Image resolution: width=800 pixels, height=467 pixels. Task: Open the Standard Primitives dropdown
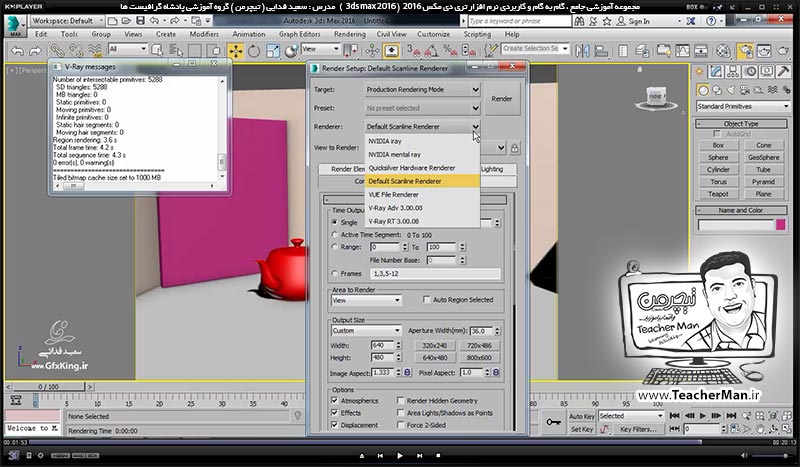[x=743, y=106]
